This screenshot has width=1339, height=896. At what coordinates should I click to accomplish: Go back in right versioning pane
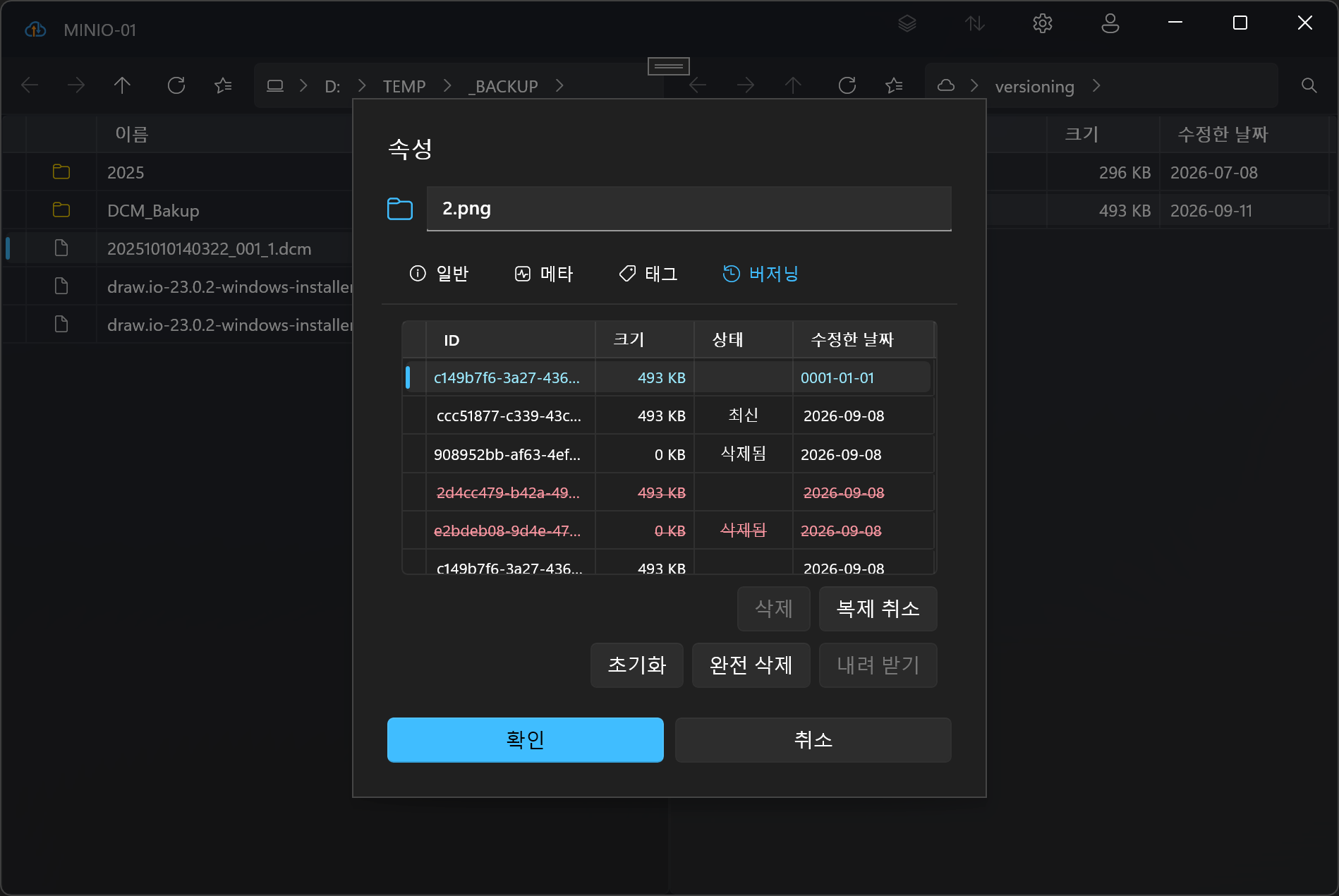698,85
